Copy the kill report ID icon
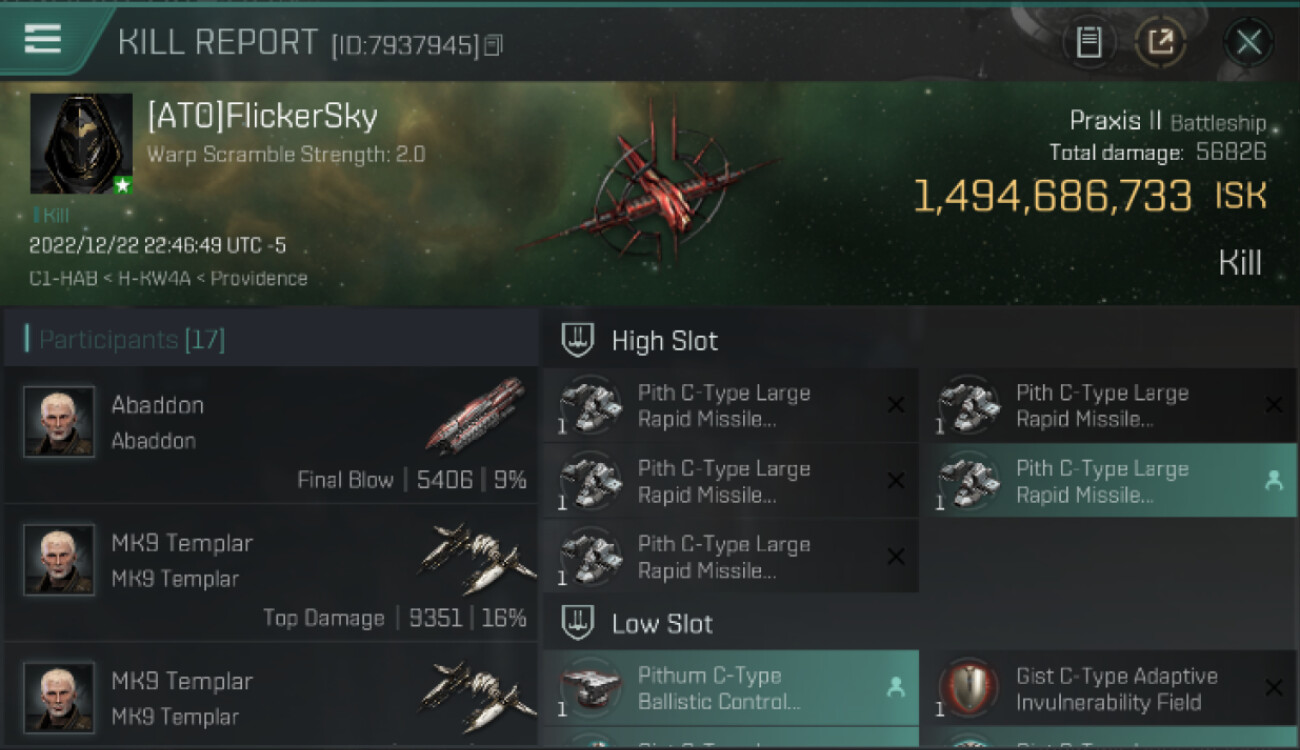Screen dimensions: 1300x750 493,45
